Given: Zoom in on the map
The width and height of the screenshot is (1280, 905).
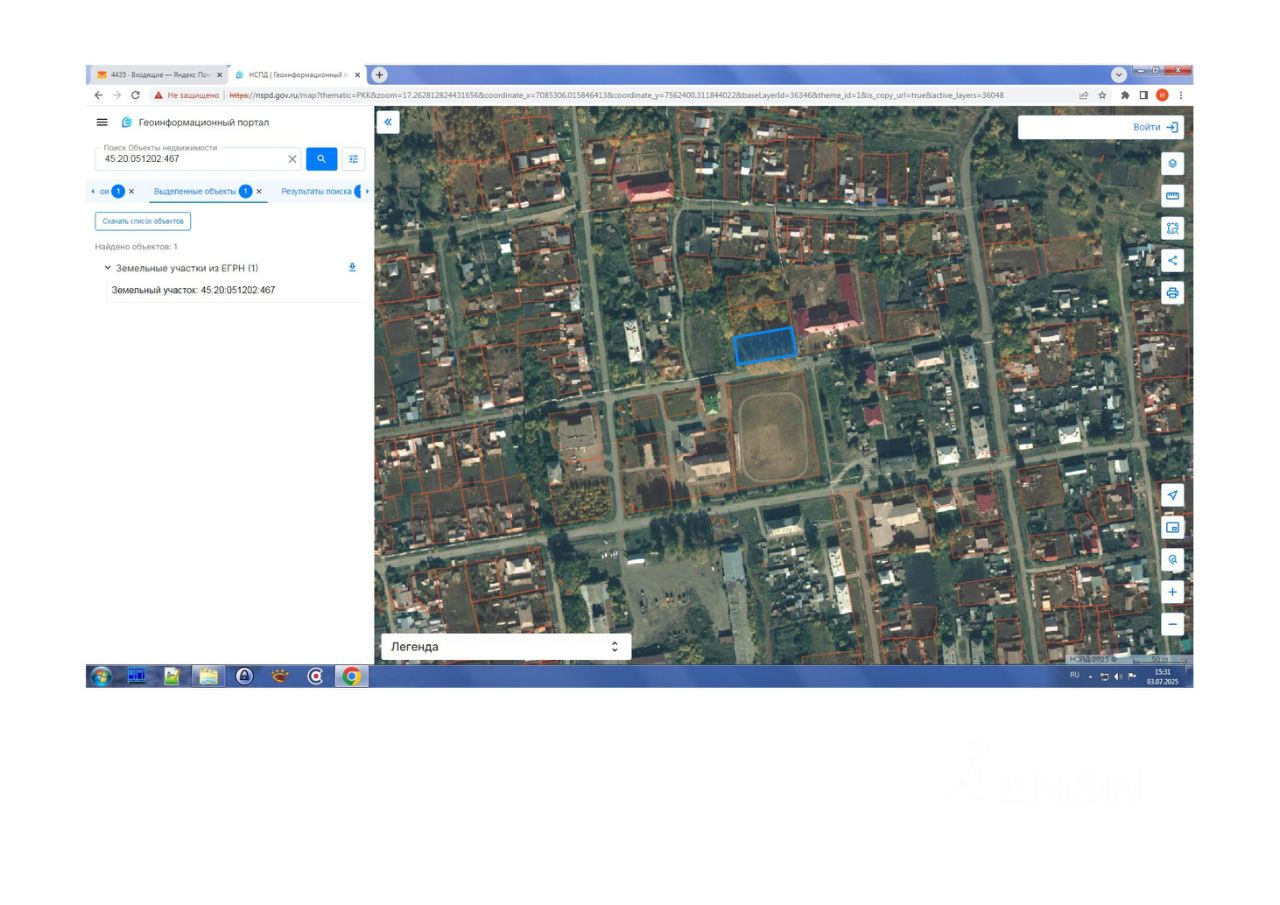Looking at the screenshot, I should pos(1173,592).
